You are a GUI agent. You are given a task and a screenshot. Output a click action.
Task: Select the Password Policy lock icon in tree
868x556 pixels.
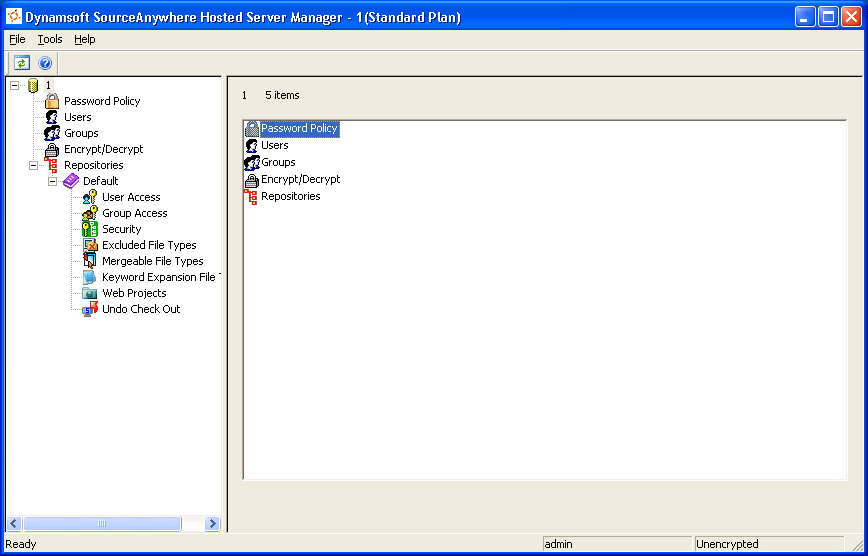click(x=52, y=101)
